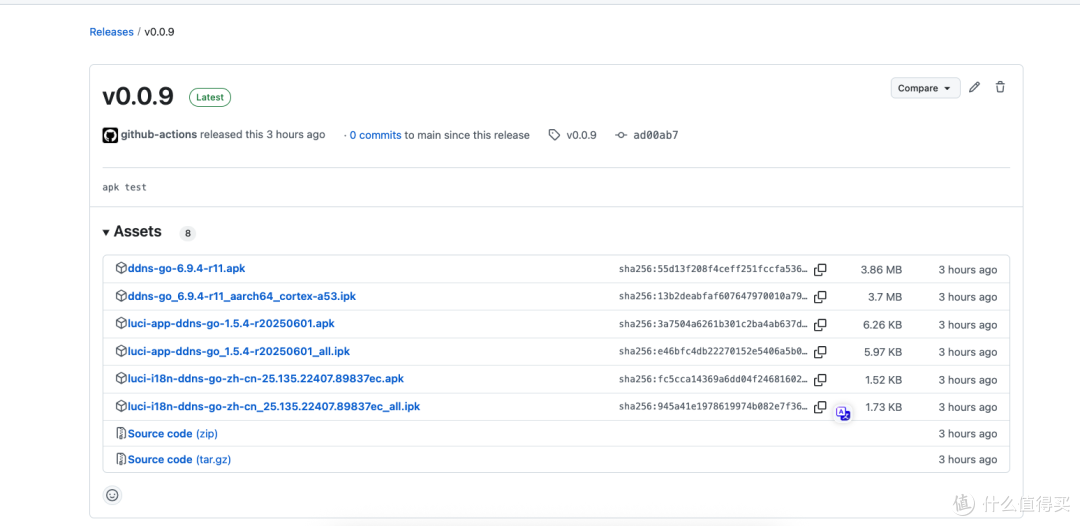1080x526 pixels.
Task: Download Source code (tar.gz)
Action: [179, 459]
